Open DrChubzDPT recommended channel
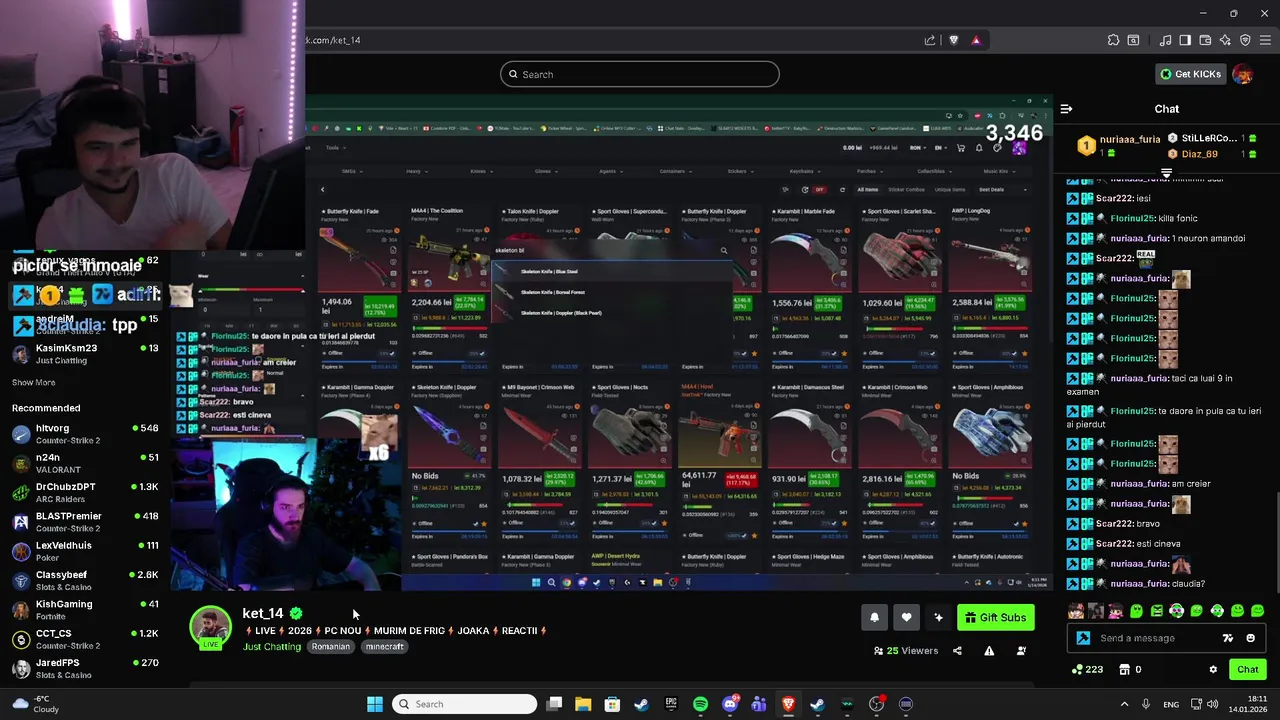The height and width of the screenshot is (720, 1280). [x=85, y=492]
